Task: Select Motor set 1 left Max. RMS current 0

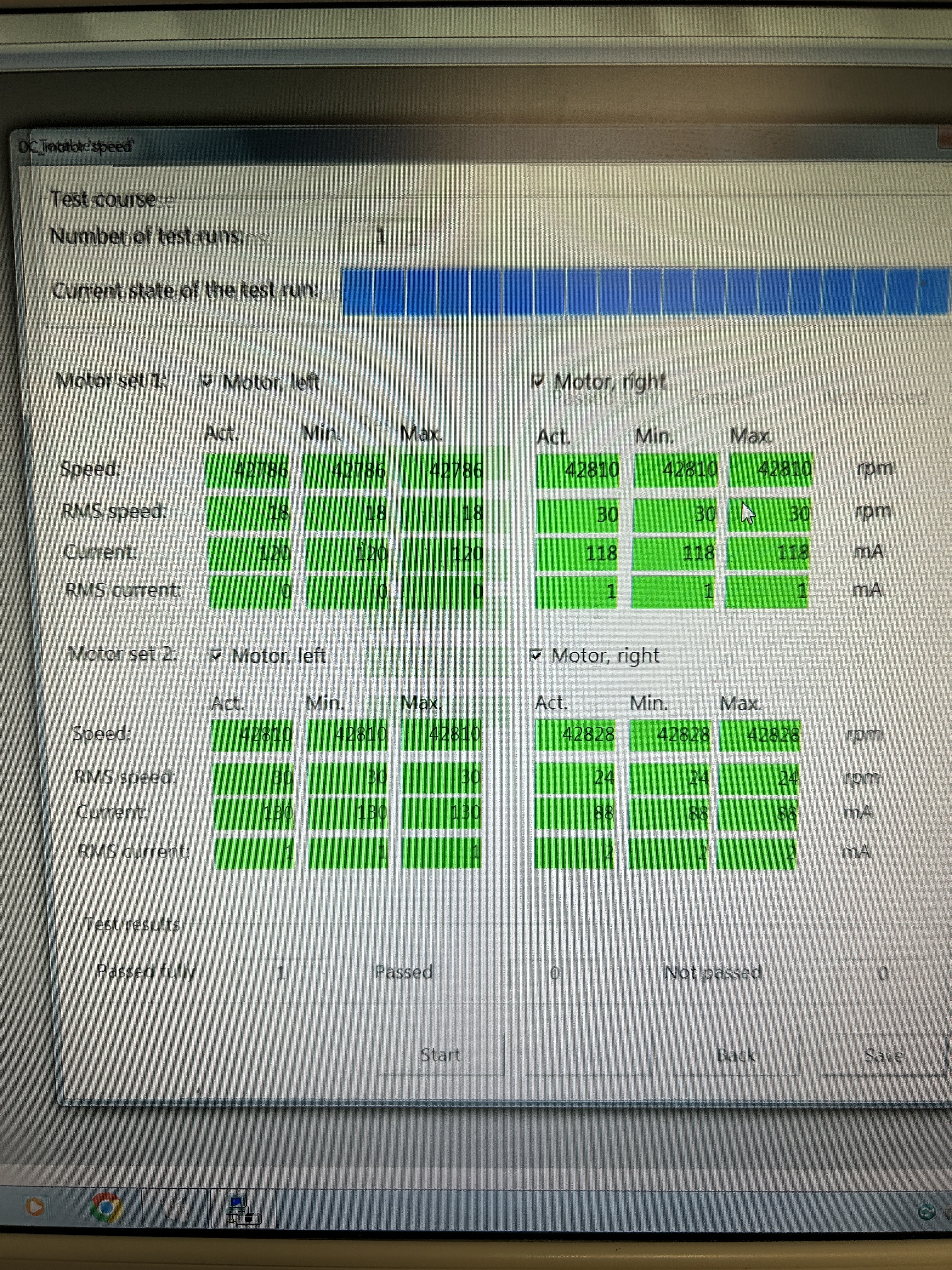Action: (442, 592)
